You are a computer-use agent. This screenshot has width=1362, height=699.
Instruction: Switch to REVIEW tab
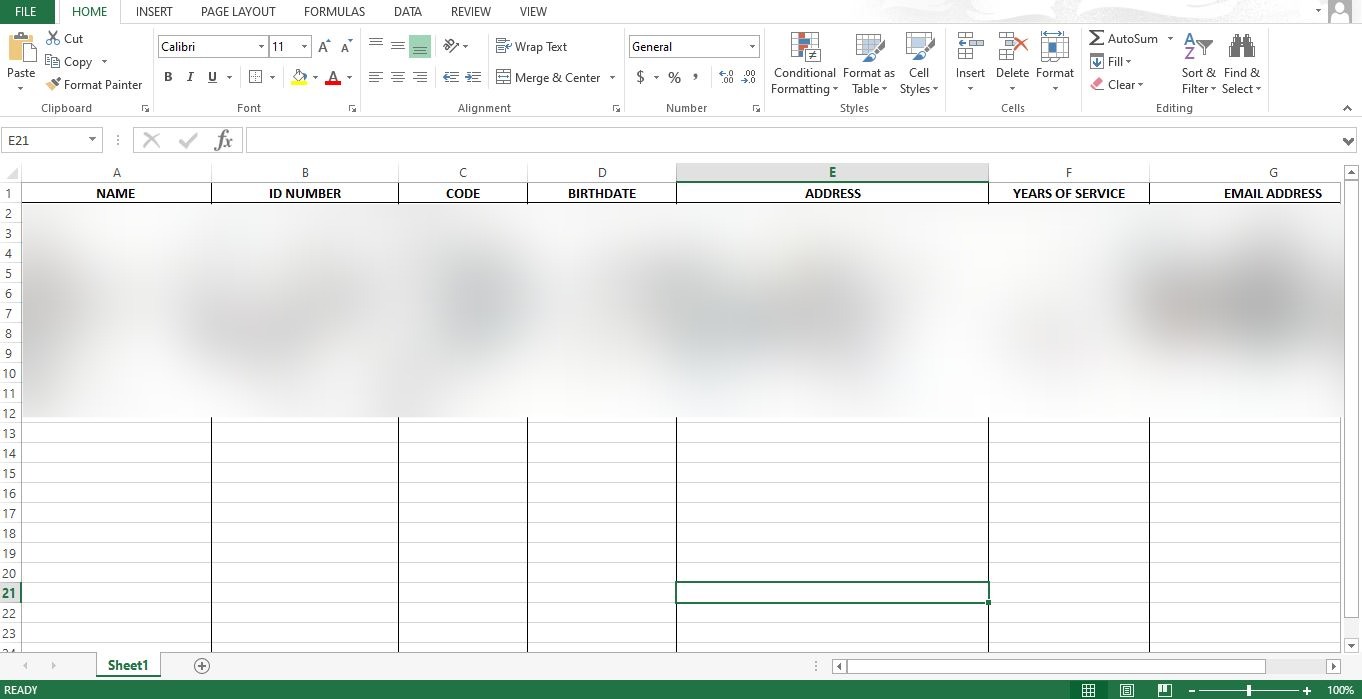point(470,12)
